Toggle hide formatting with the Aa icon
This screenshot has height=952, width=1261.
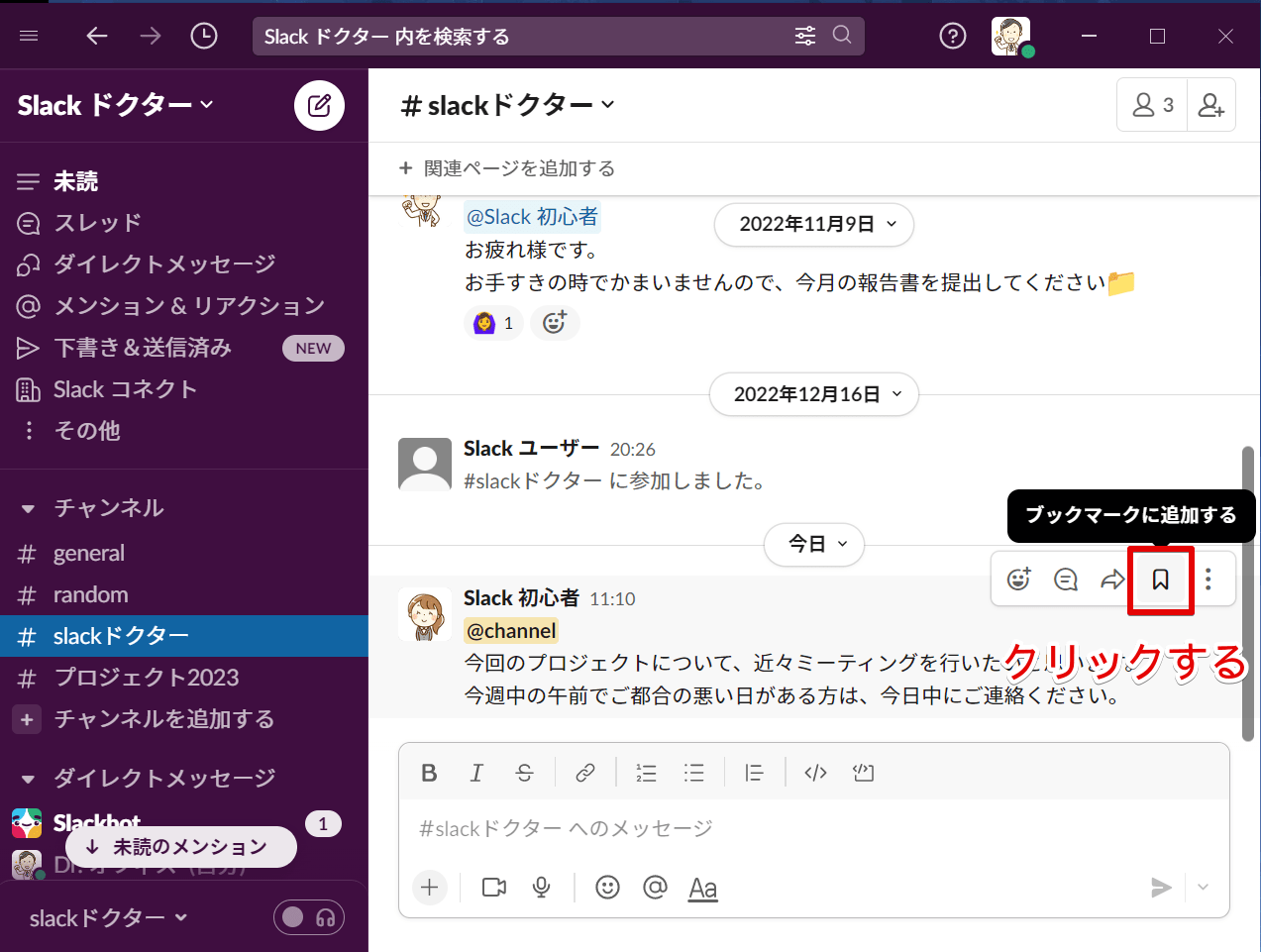(702, 887)
